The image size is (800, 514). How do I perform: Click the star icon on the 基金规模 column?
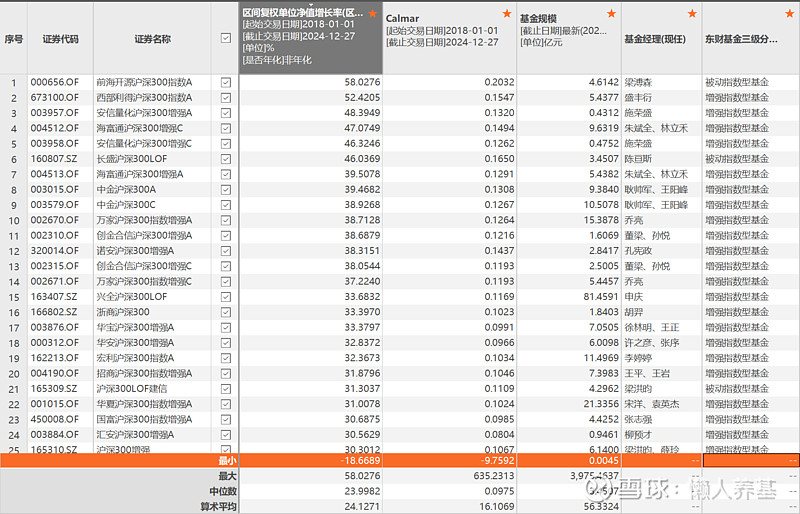click(612, 14)
